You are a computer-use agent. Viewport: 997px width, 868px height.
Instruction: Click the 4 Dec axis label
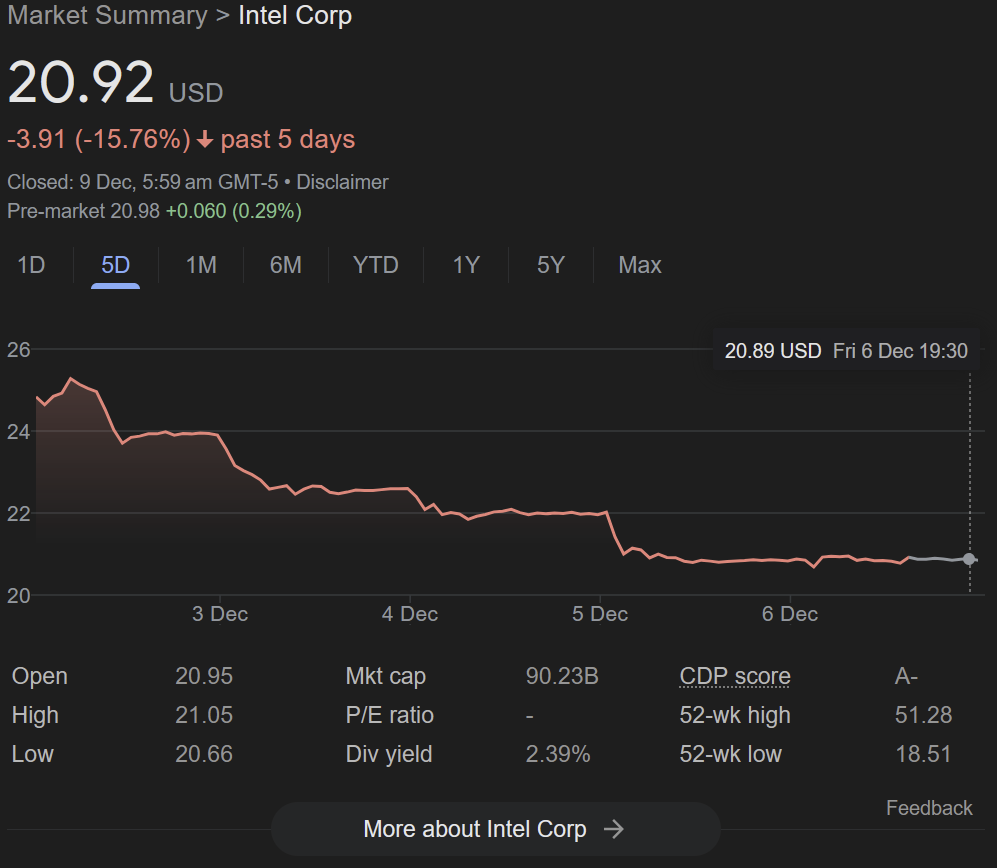[x=409, y=614]
